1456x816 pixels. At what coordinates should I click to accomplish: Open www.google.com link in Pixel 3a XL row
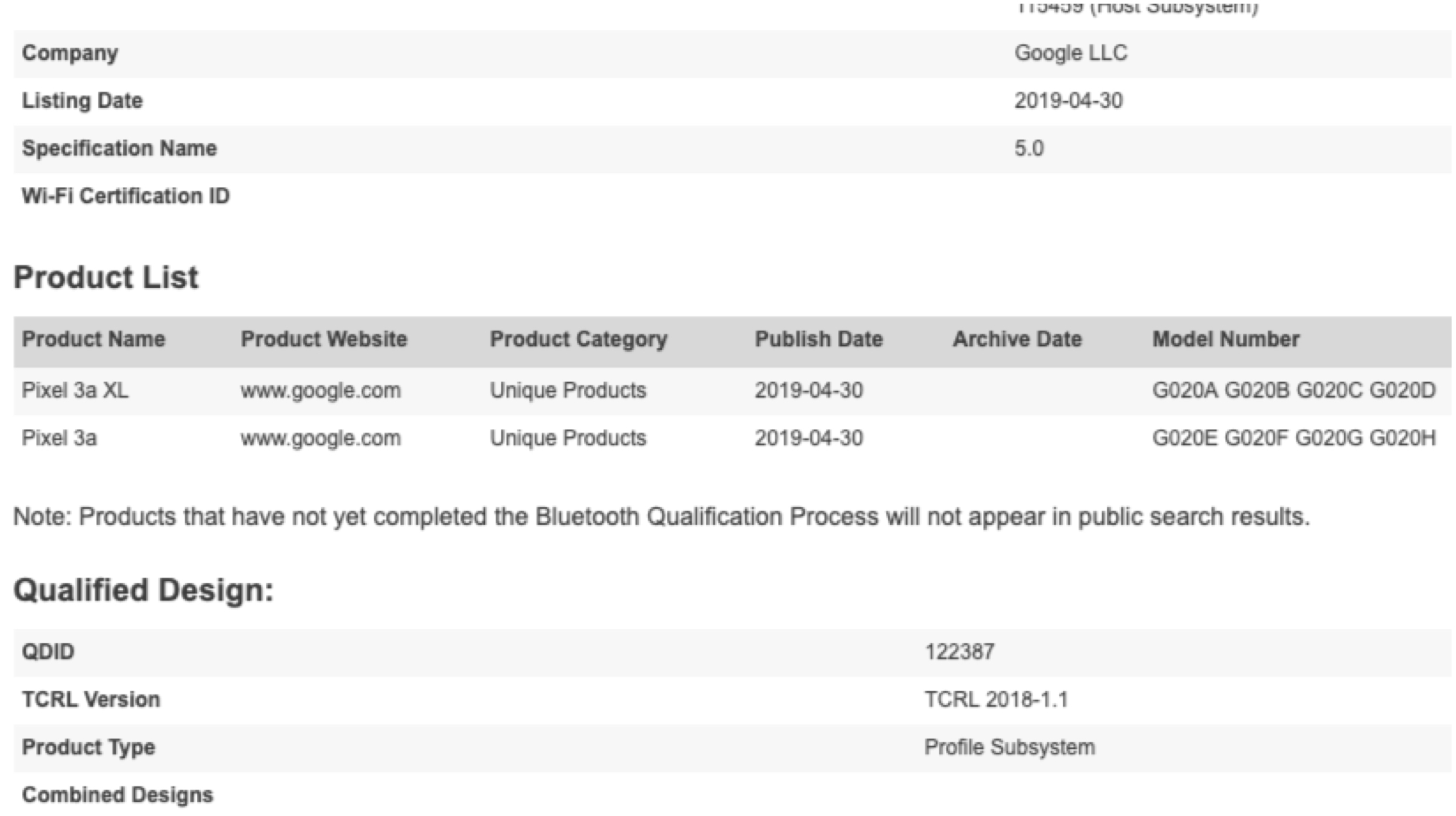point(320,390)
